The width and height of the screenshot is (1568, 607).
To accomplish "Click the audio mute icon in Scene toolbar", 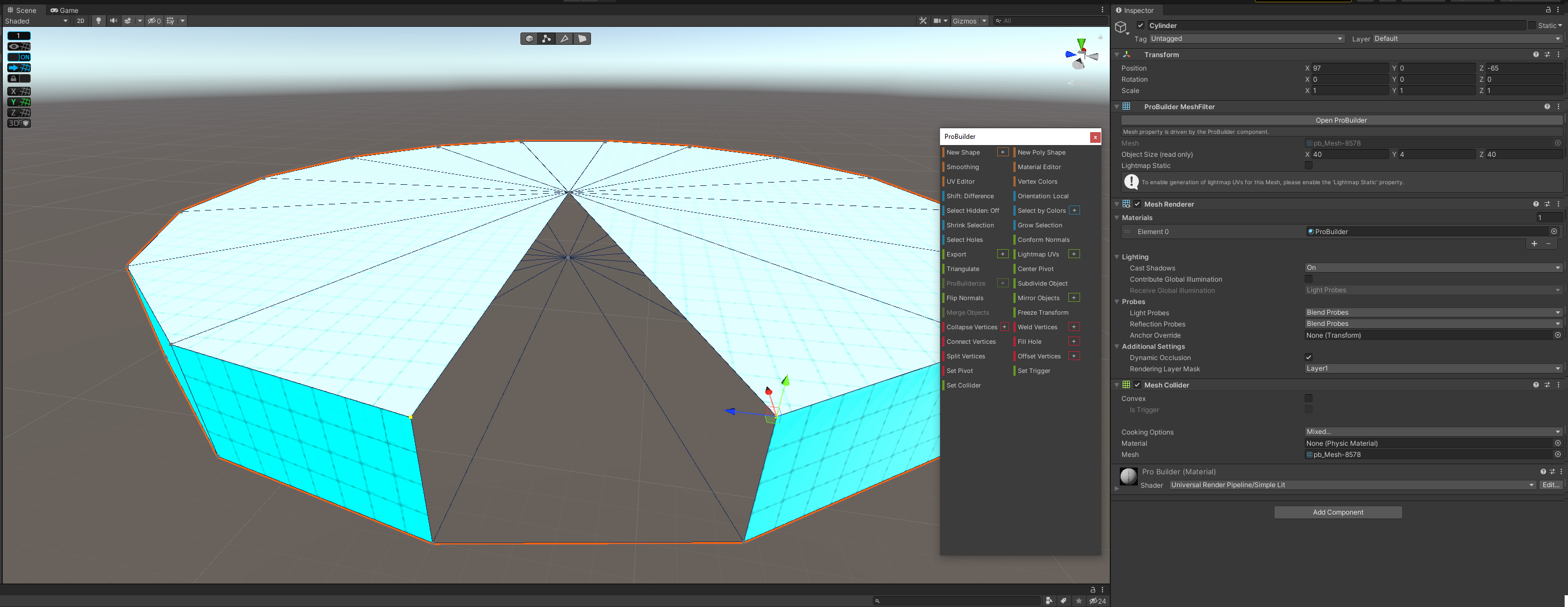I will pos(113,21).
